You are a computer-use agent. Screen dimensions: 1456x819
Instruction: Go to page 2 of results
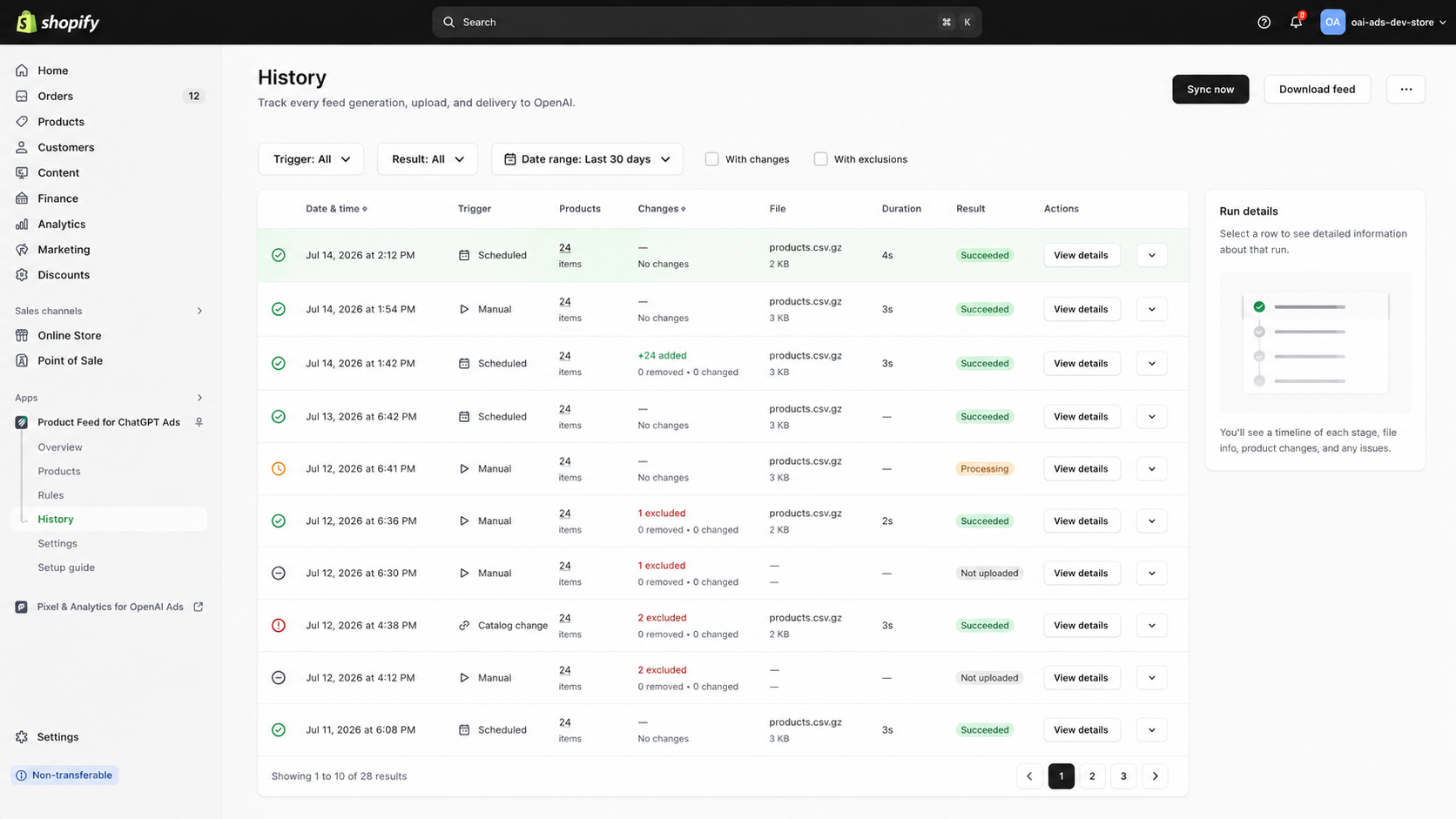pos(1092,776)
